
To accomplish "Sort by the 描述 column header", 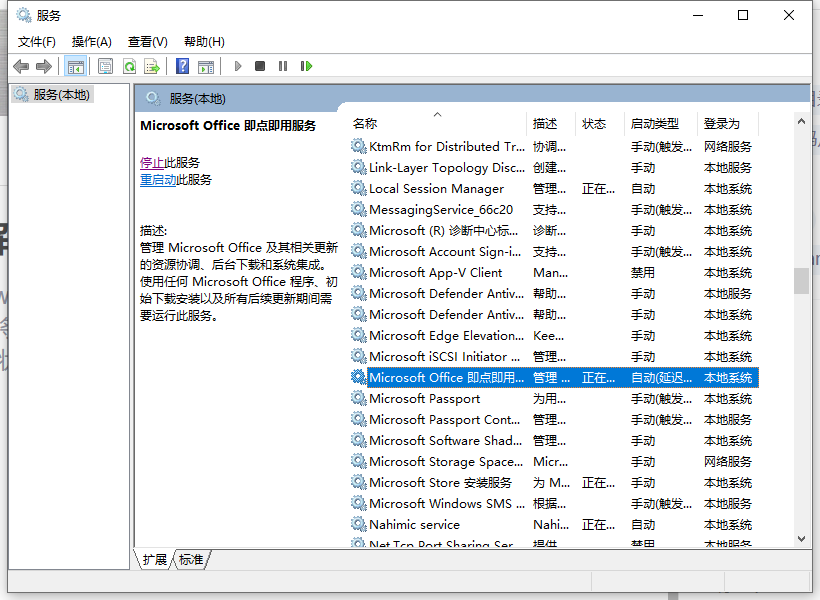I will pos(551,123).
